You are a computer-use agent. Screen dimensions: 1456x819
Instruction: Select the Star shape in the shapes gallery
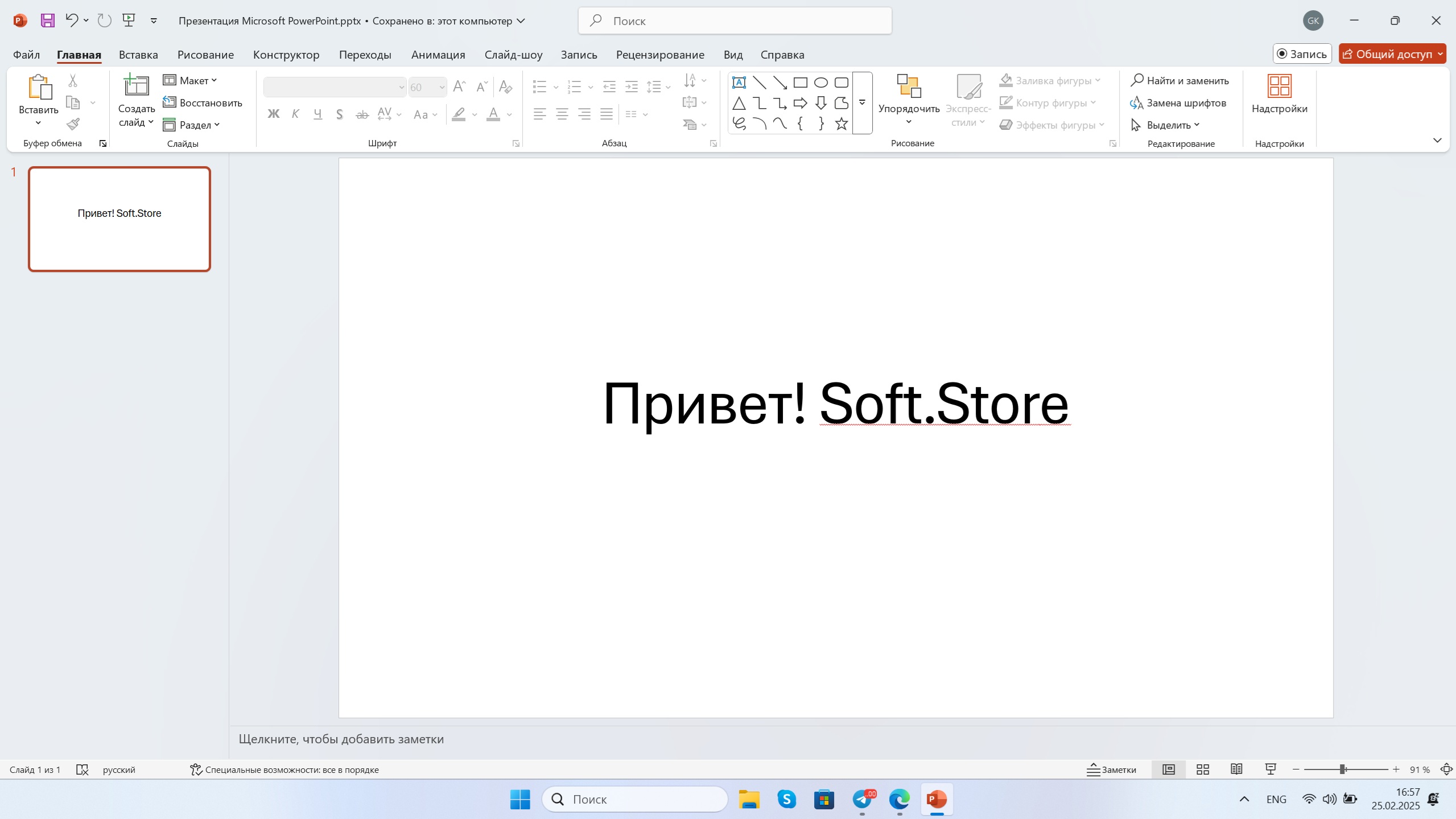pyautogui.click(x=841, y=124)
